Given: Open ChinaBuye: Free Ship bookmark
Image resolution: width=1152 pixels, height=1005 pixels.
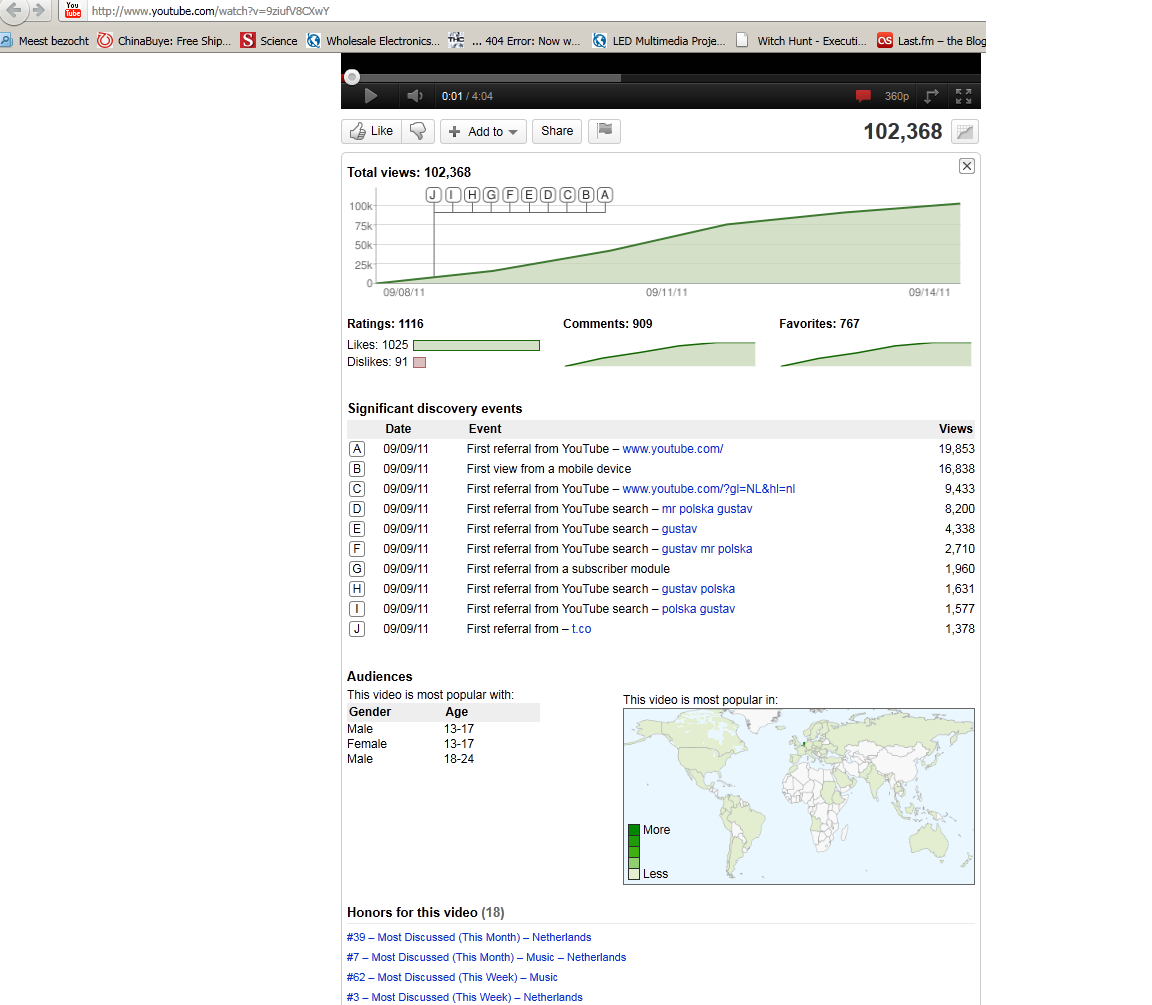Looking at the screenshot, I should (x=165, y=41).
